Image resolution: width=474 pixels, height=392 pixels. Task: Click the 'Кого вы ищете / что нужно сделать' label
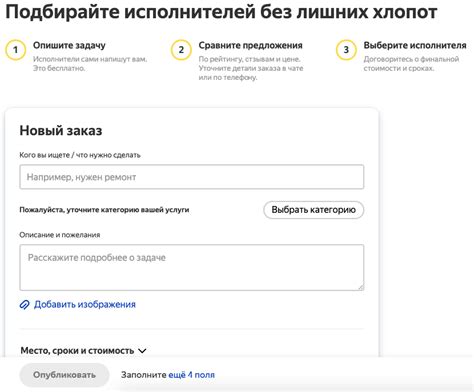tap(80, 155)
